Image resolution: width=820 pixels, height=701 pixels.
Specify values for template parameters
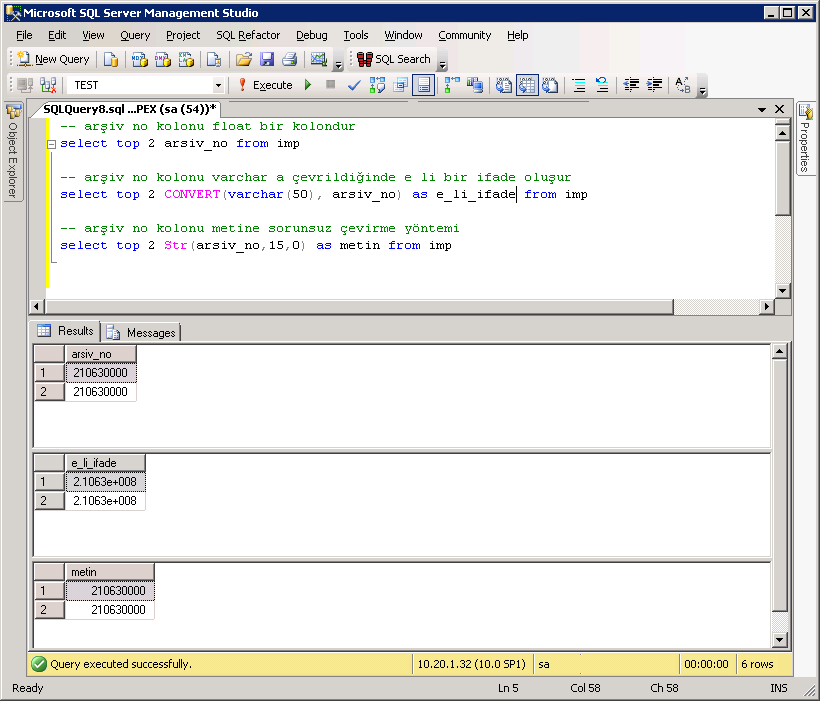683,85
